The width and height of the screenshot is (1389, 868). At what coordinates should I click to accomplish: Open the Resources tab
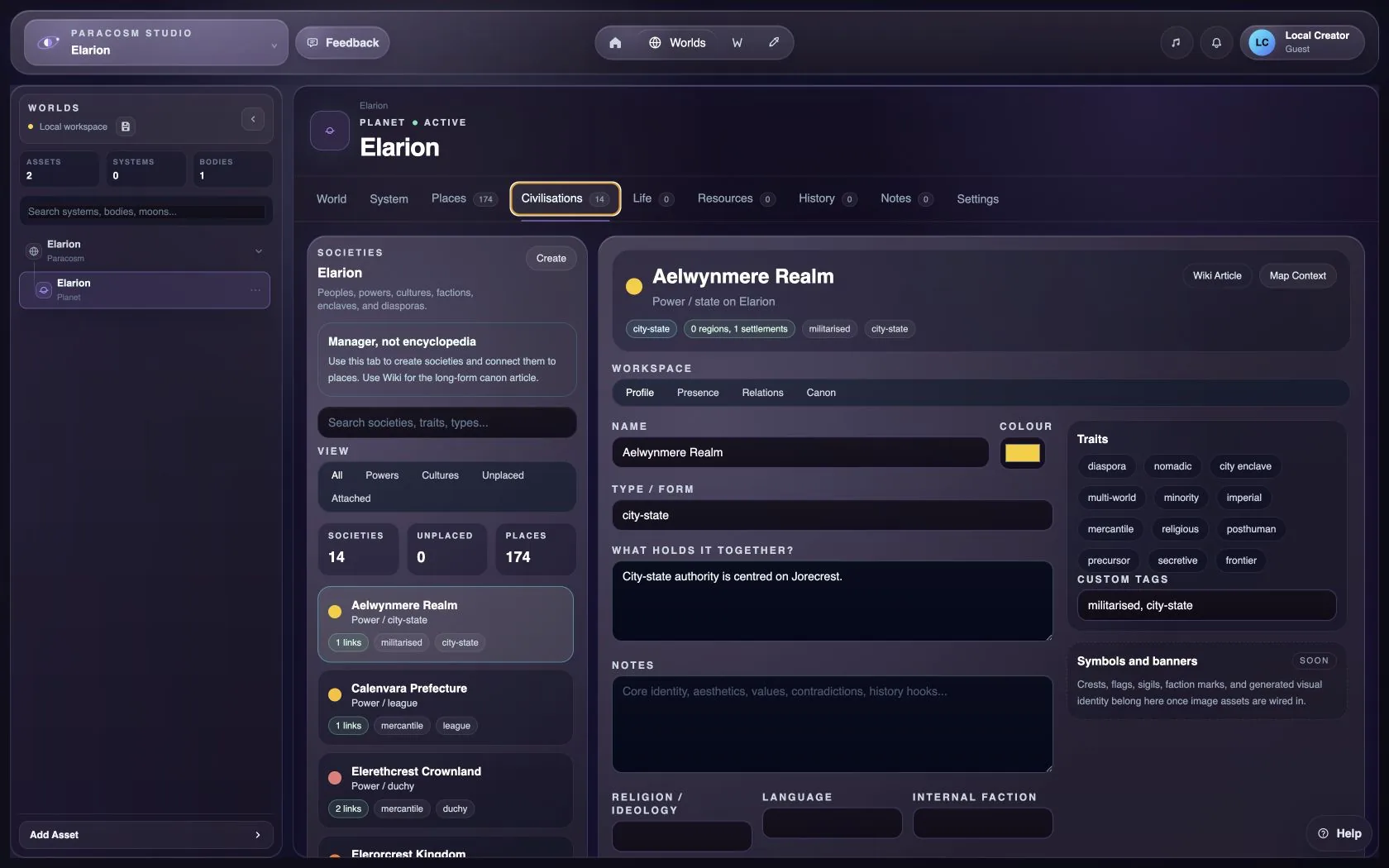click(x=736, y=199)
